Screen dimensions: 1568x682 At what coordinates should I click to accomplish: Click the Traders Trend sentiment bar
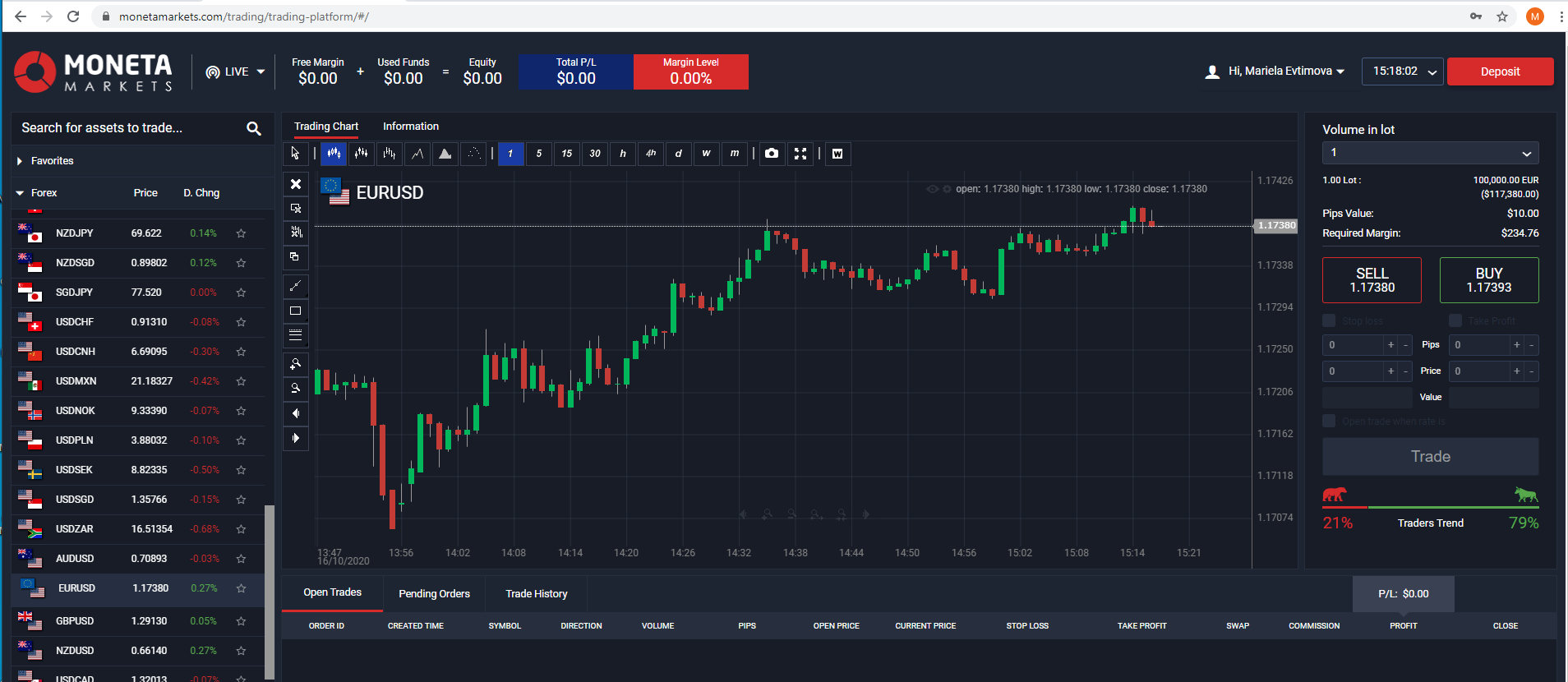pos(1430,507)
